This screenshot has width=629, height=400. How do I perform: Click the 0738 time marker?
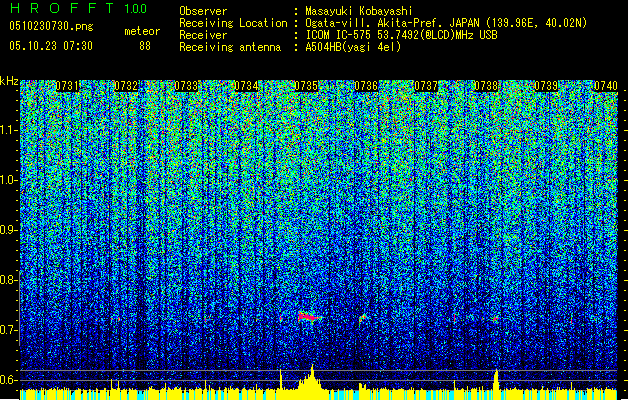tap(486, 86)
